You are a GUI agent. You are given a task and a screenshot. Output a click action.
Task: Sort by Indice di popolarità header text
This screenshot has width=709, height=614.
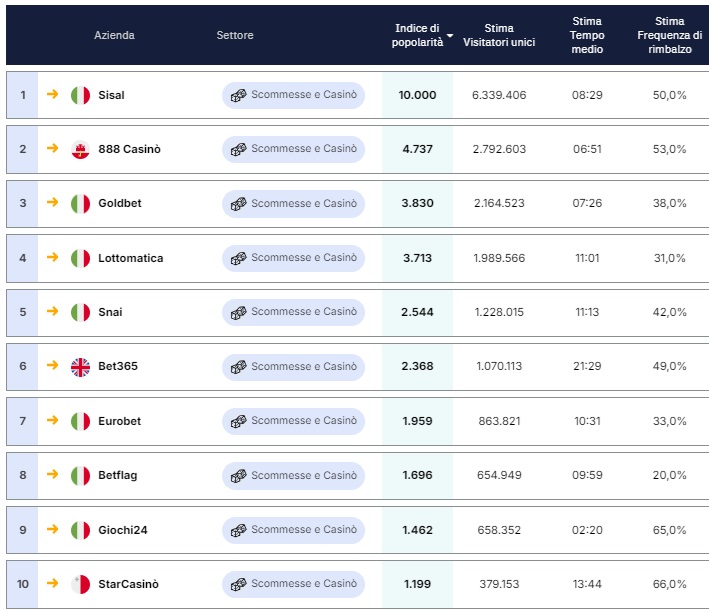tap(417, 35)
